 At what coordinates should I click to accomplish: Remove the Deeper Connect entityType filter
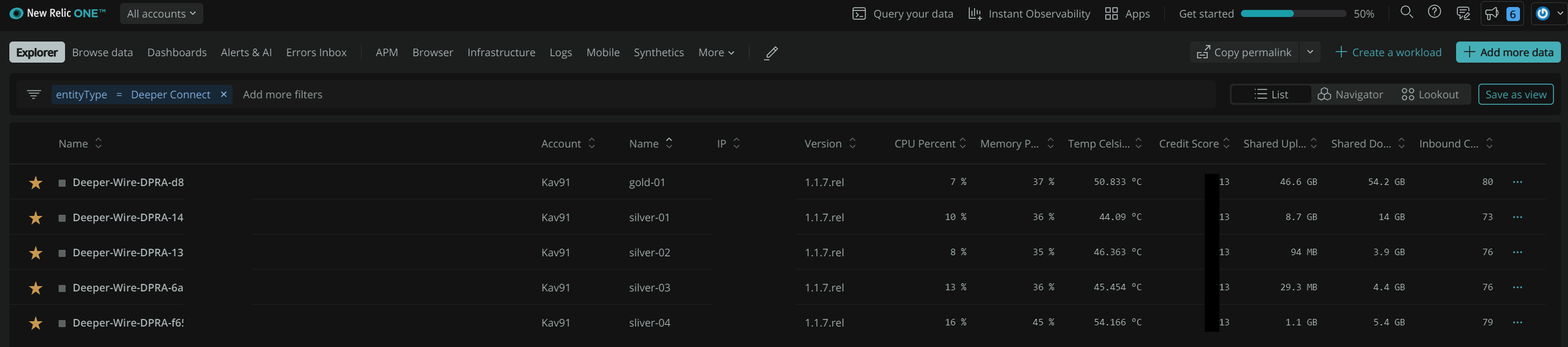(x=223, y=94)
